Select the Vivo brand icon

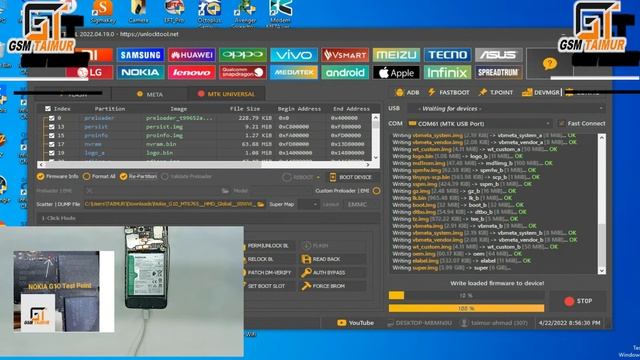click(294, 55)
